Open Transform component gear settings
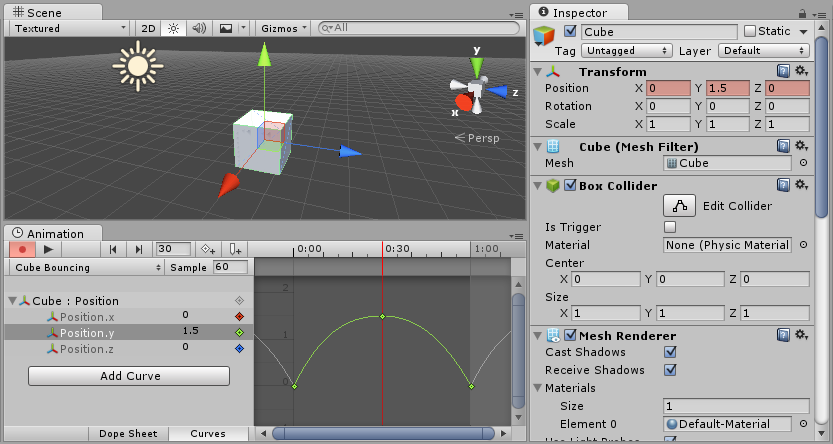The image size is (833, 444). click(802, 71)
